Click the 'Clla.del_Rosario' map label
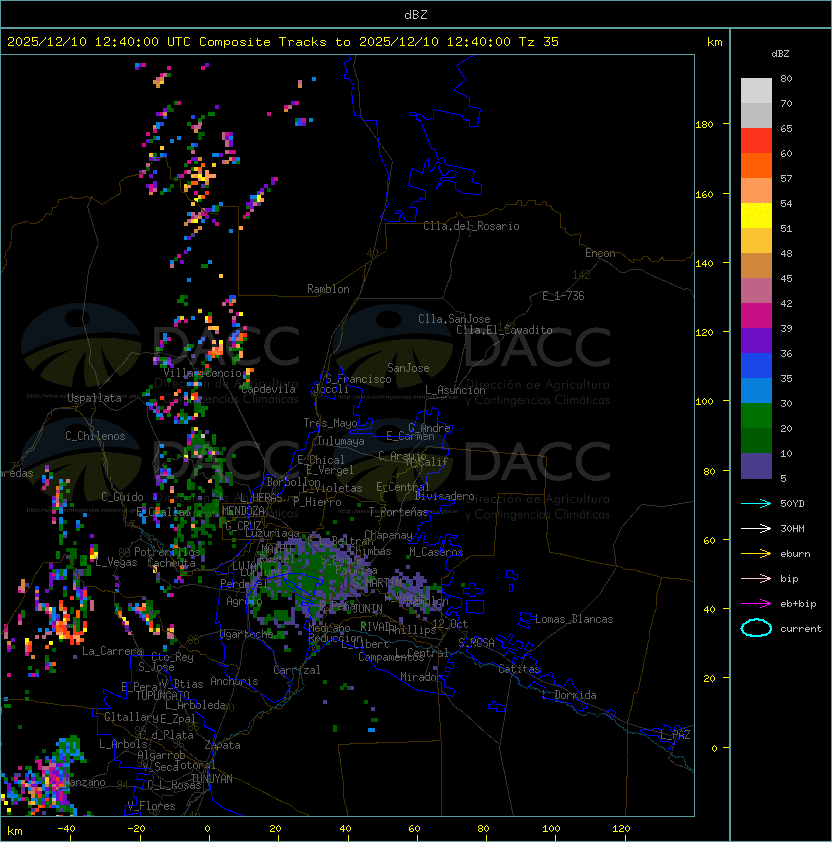832x842 pixels. point(471,226)
